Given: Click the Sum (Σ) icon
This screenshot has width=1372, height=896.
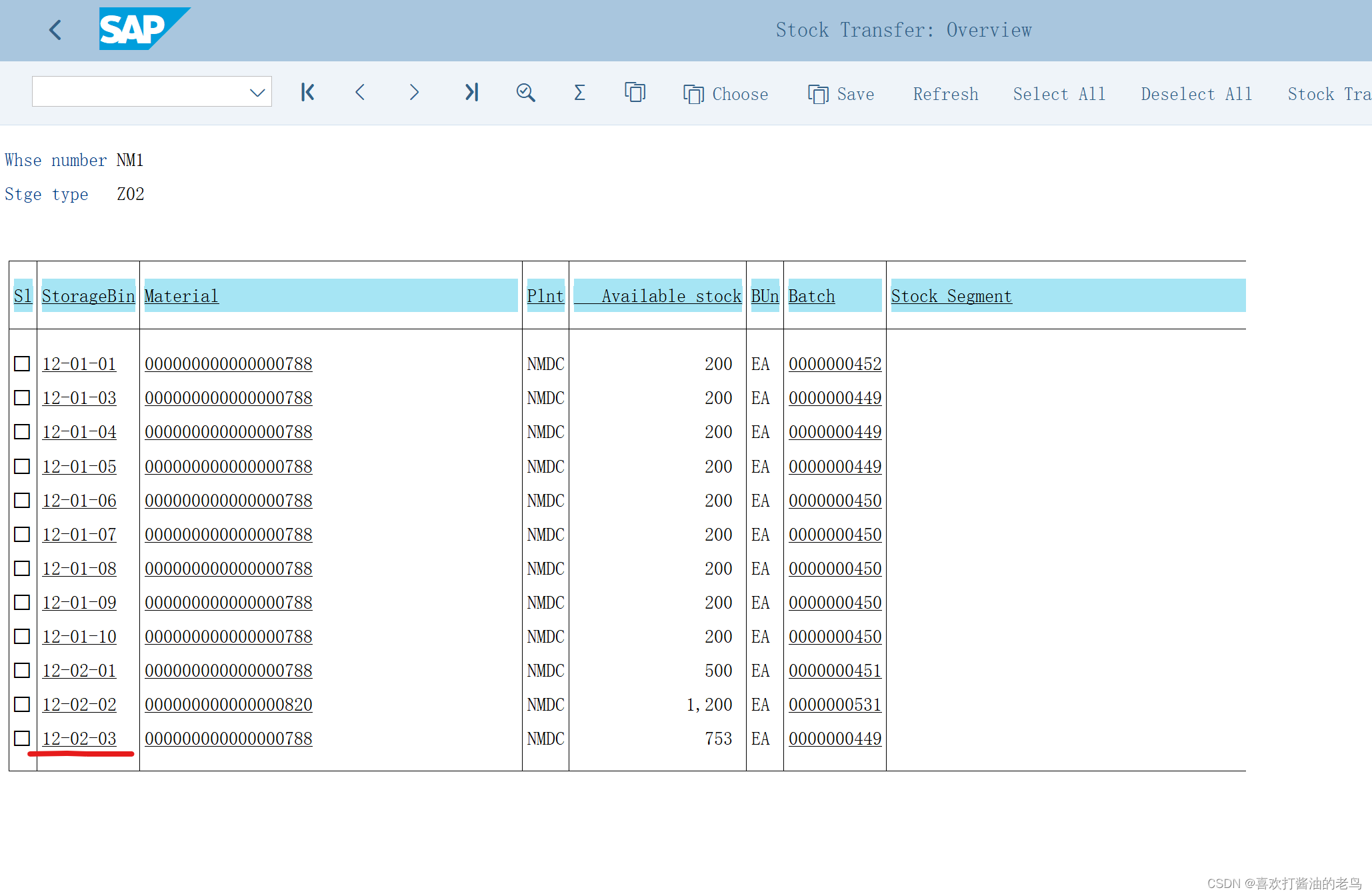Looking at the screenshot, I should point(579,92).
